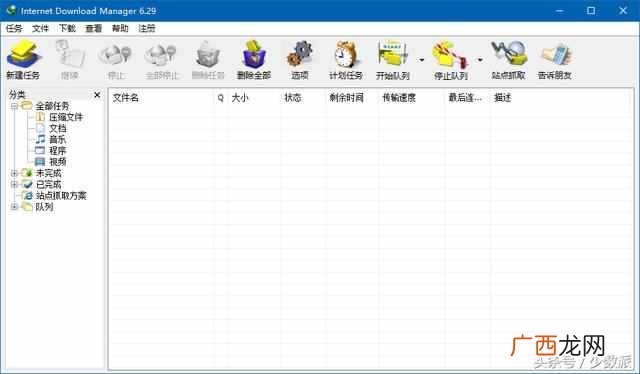Open the 文件 menu
Image resolution: width=640 pixels, height=374 pixels.
(x=40, y=28)
